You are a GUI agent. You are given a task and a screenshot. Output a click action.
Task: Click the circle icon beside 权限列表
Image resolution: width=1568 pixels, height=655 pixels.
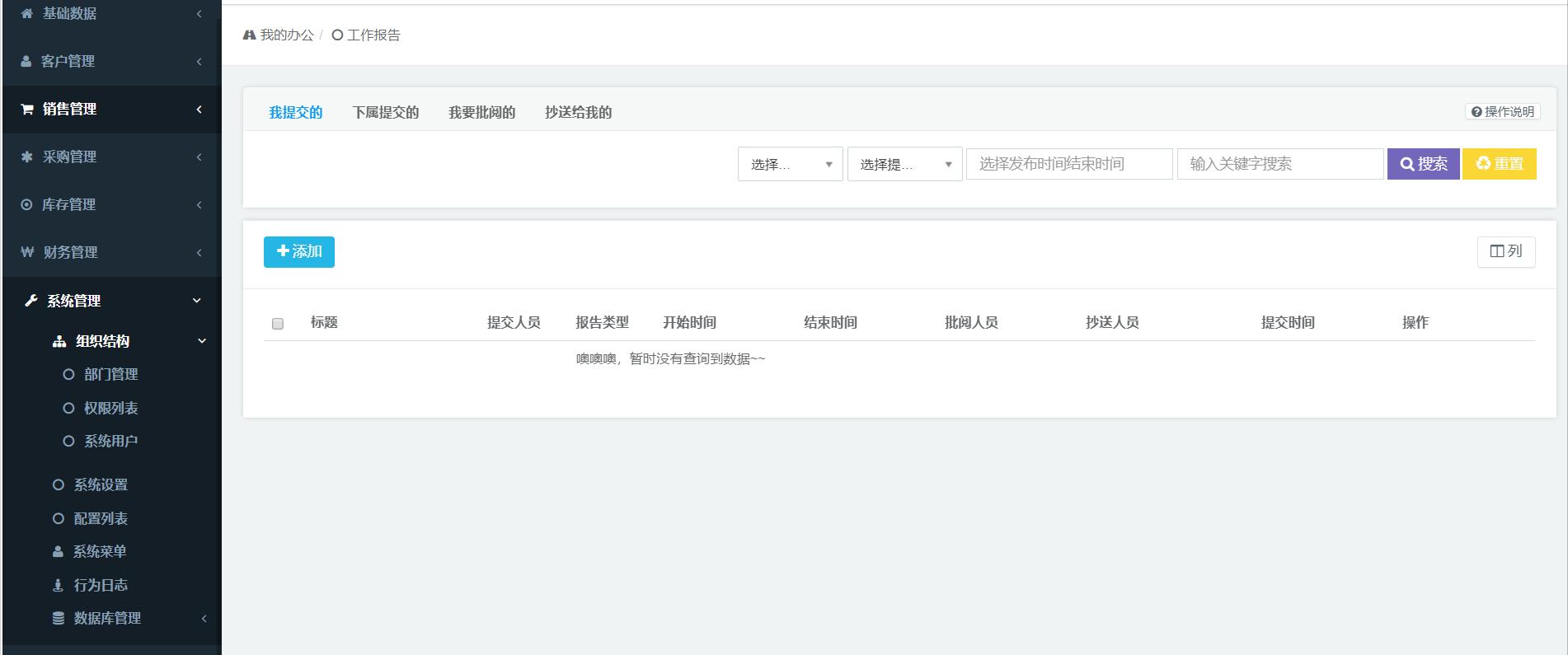click(68, 408)
